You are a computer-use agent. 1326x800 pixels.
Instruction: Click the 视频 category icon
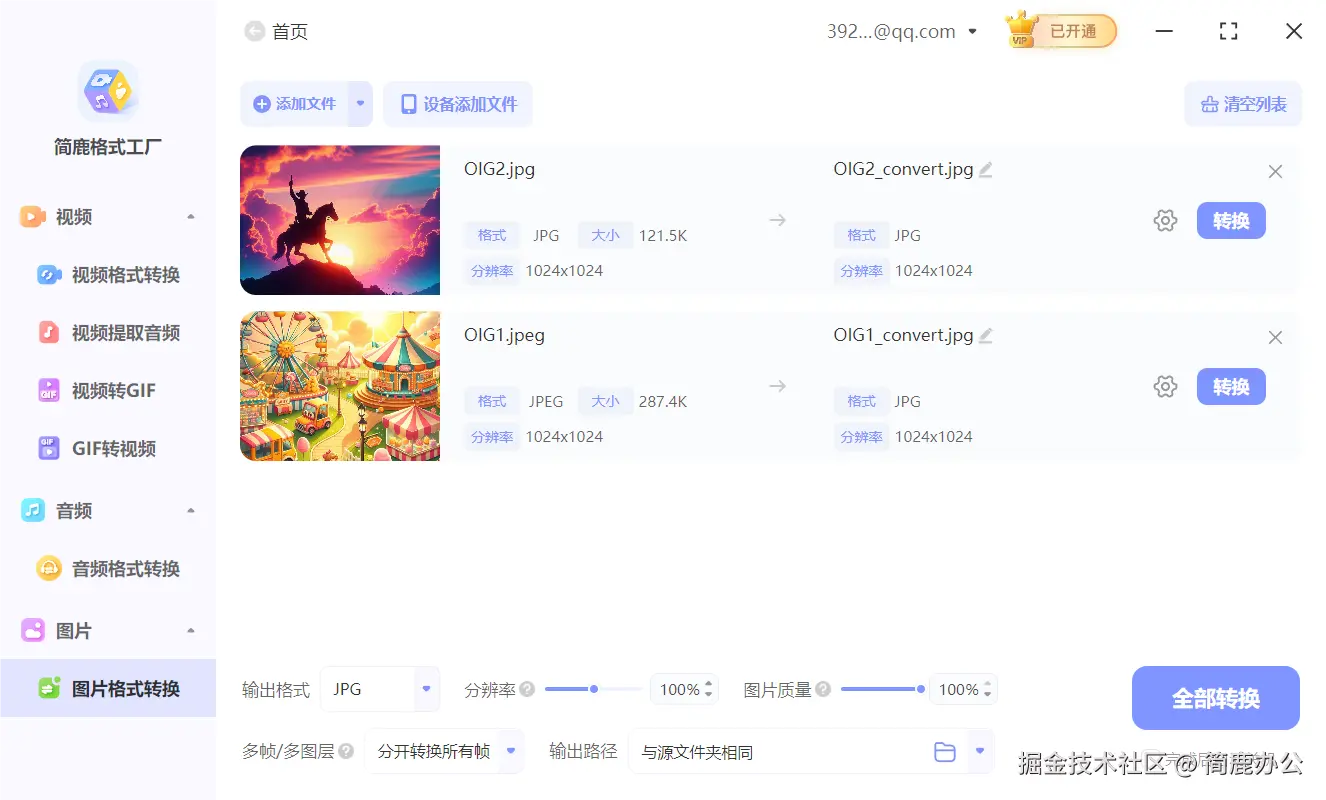coord(33,217)
